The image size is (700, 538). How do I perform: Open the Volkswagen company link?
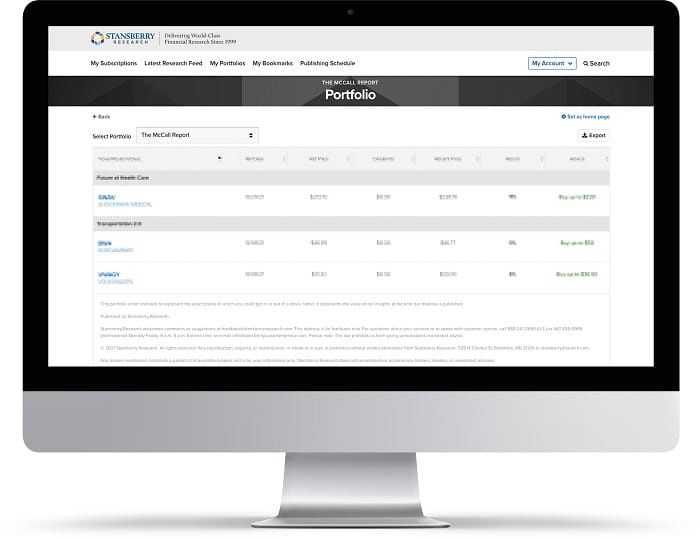click(x=115, y=282)
